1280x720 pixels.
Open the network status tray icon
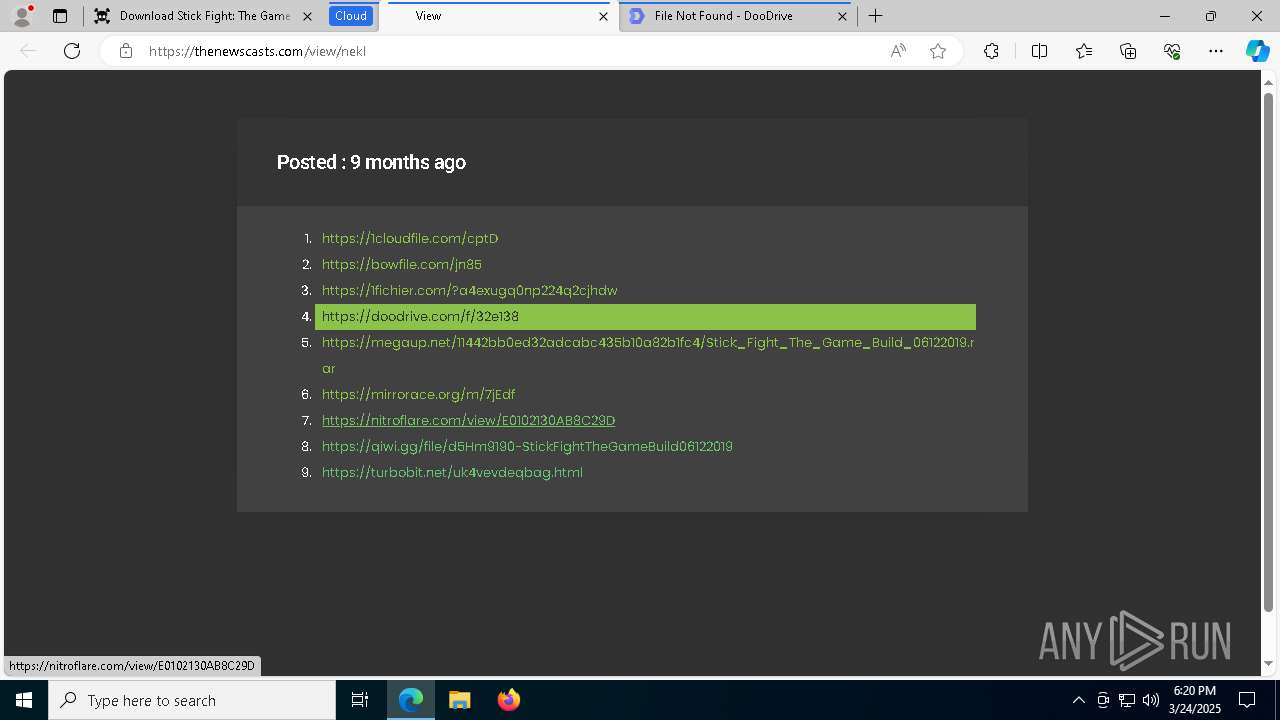click(1127, 700)
